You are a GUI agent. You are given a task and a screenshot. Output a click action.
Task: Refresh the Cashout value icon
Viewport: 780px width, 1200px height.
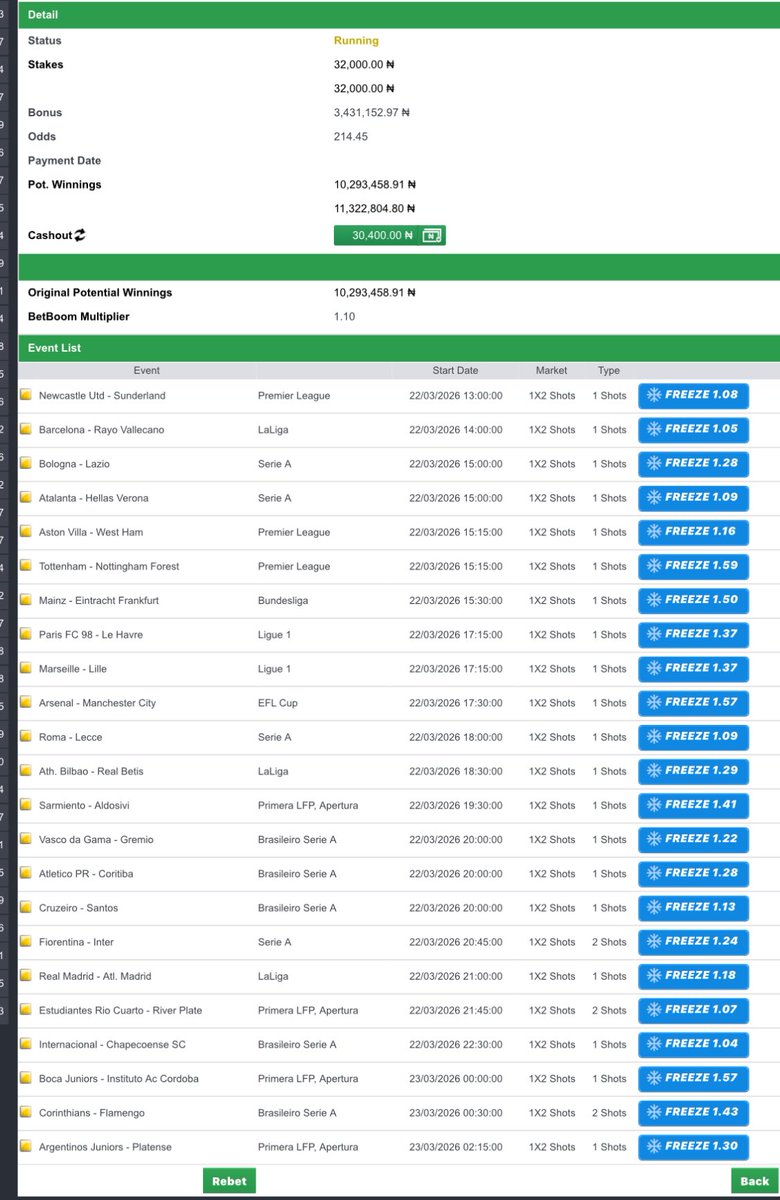click(x=80, y=235)
